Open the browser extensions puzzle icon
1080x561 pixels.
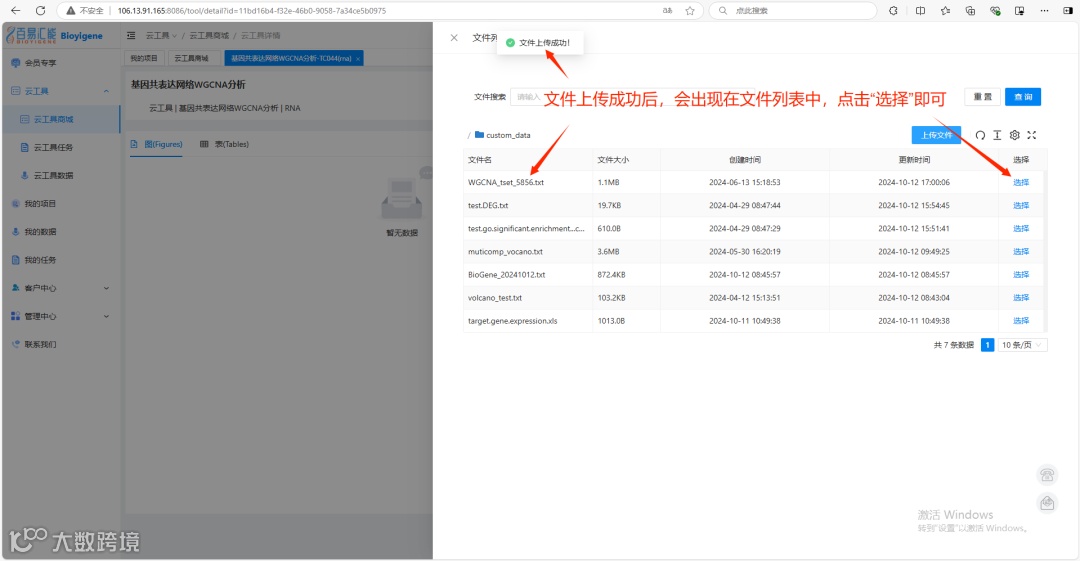pos(893,10)
